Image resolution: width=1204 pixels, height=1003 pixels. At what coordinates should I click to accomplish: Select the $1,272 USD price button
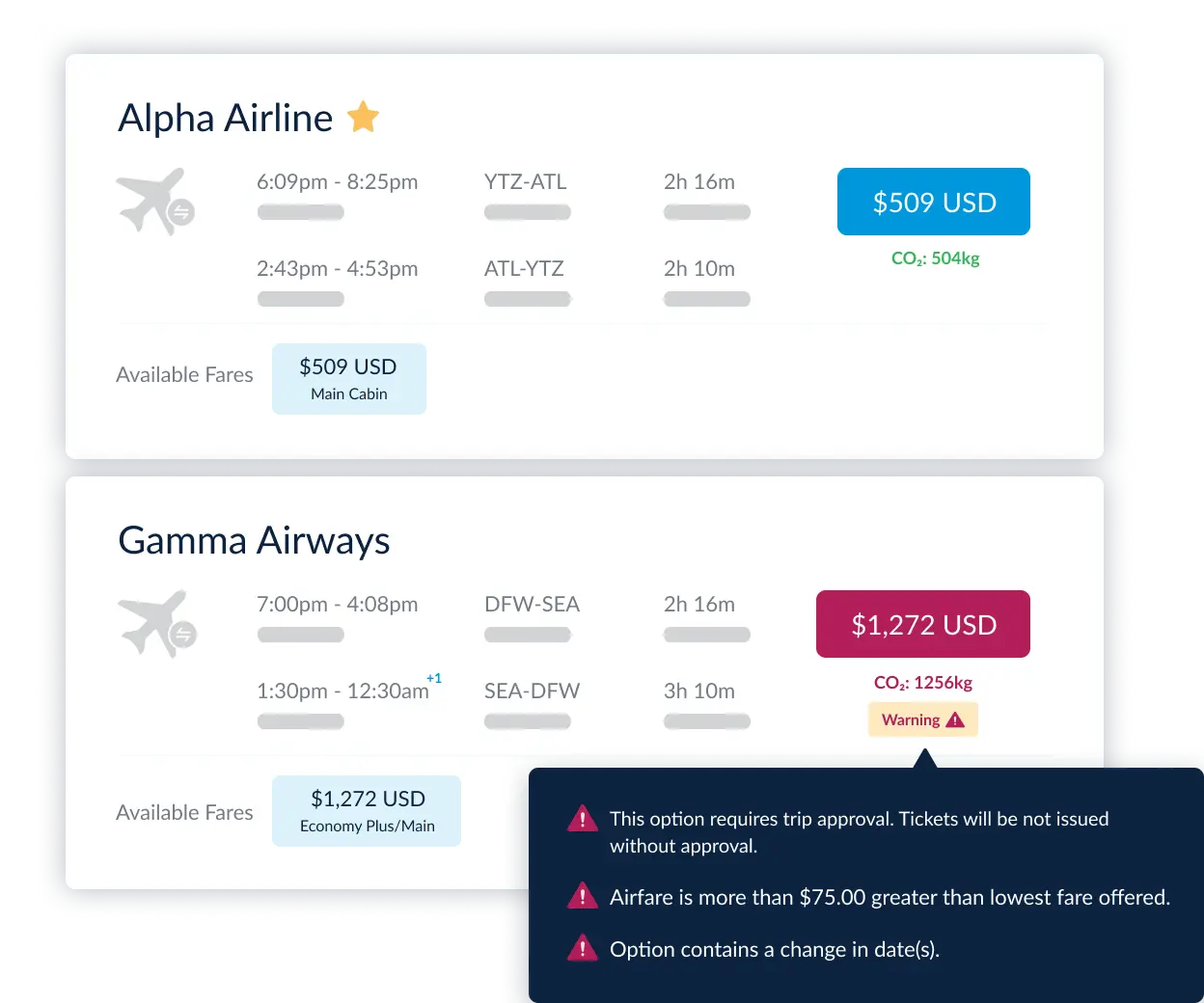tap(923, 624)
